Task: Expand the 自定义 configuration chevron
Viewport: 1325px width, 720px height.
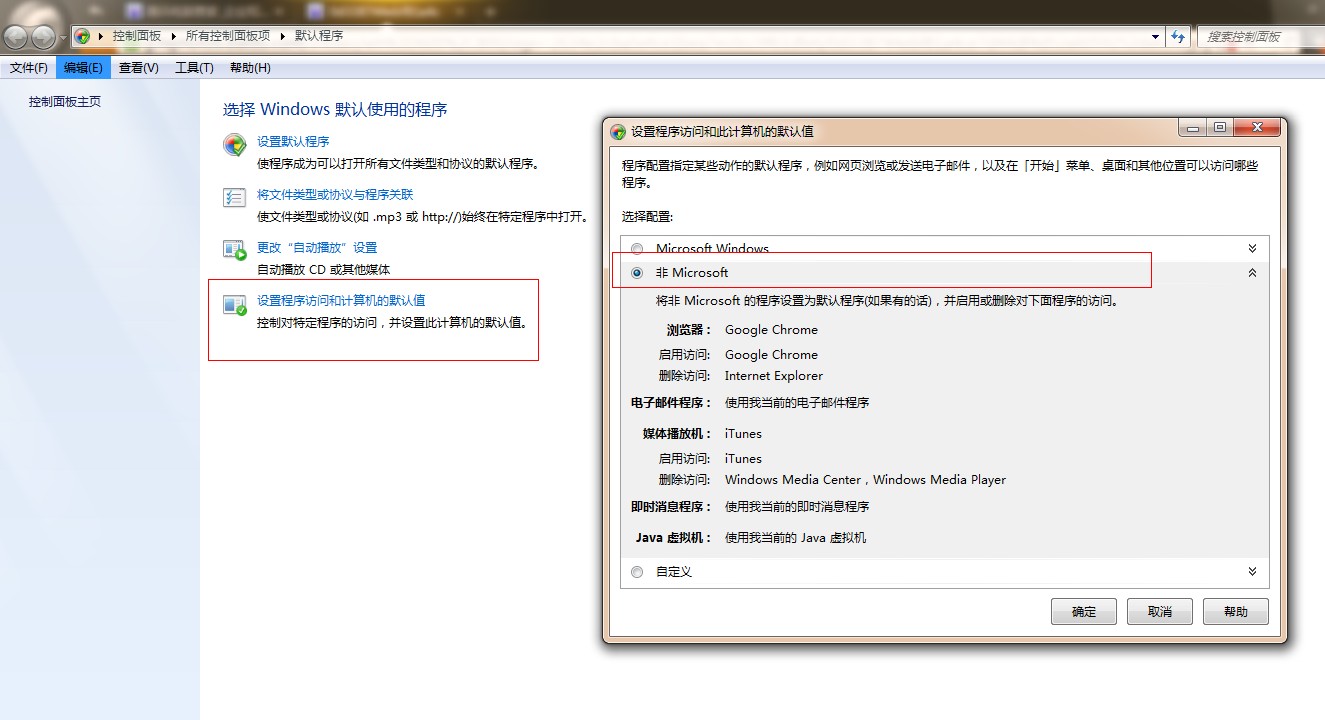Action: pos(1252,572)
